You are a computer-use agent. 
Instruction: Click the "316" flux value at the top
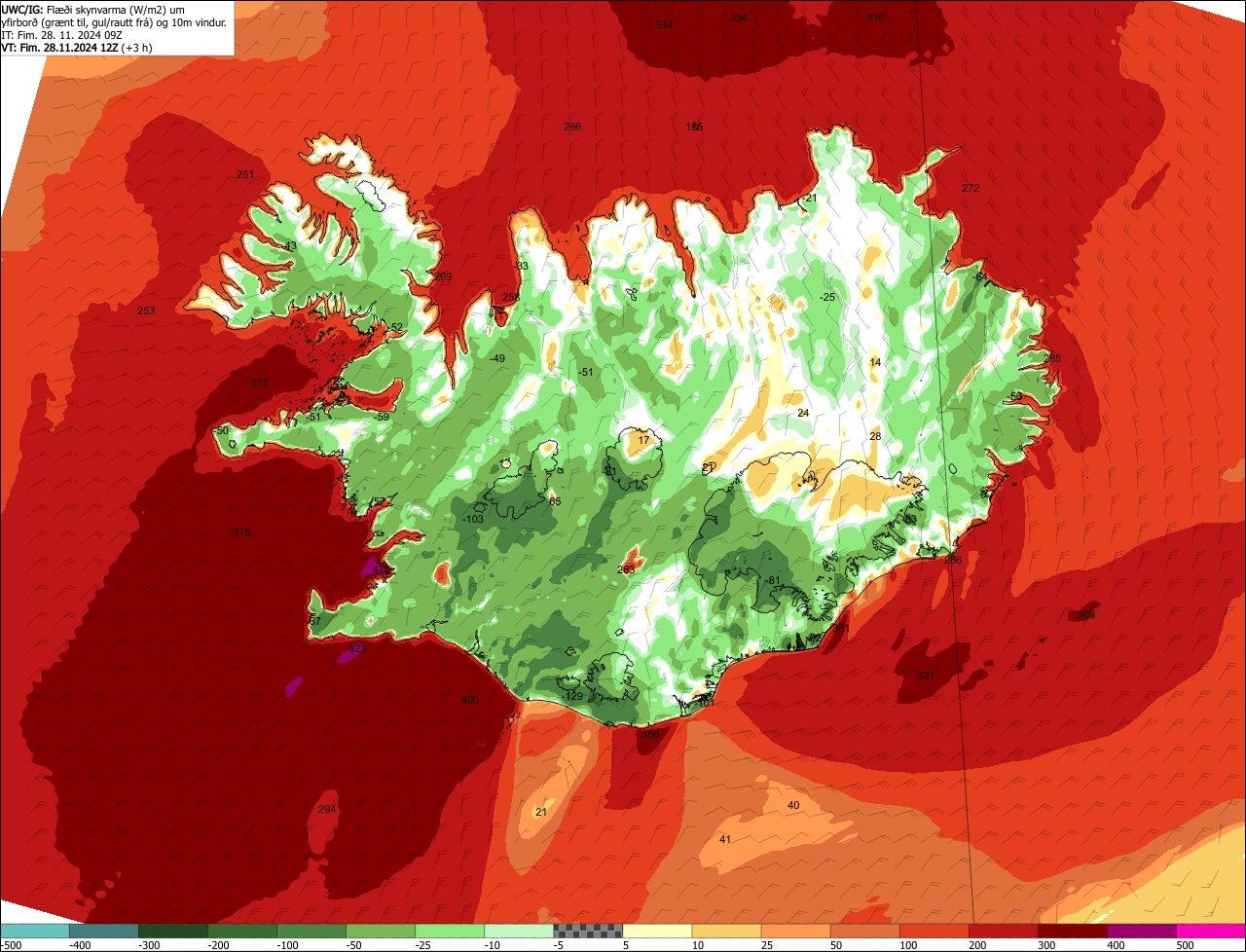click(x=875, y=18)
